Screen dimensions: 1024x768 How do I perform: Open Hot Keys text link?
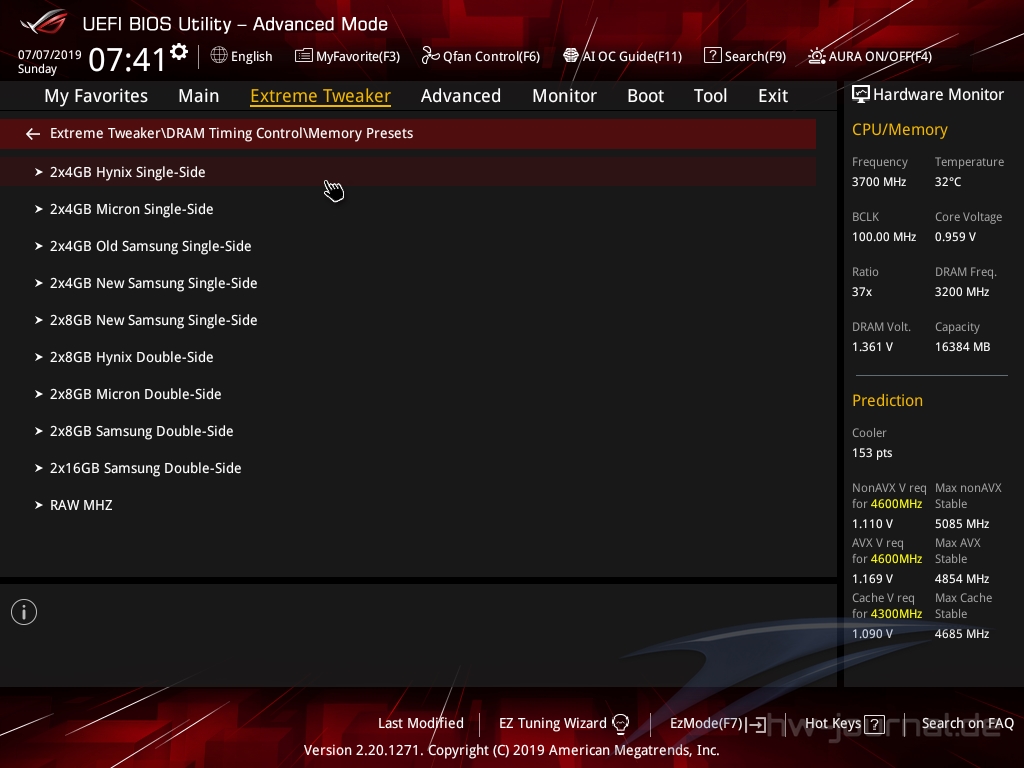tap(833, 724)
